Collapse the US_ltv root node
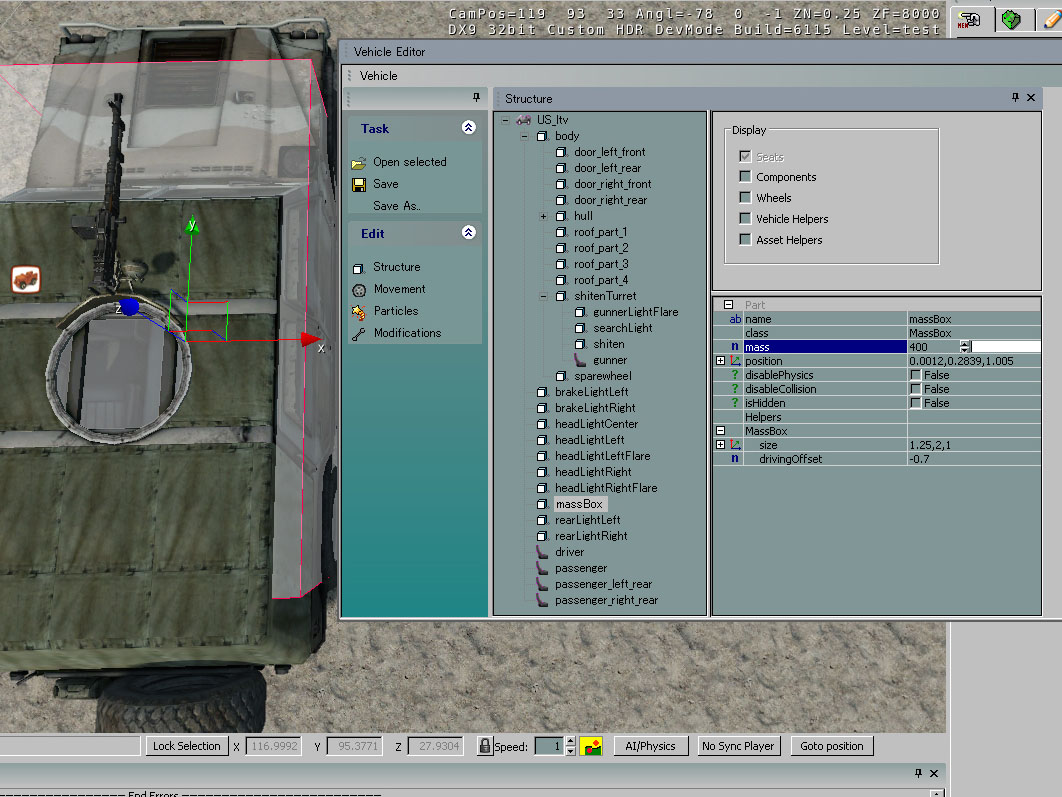 [x=505, y=120]
